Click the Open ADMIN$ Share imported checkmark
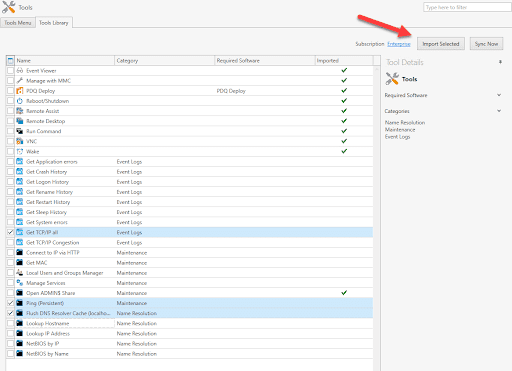The image size is (512, 371). (344, 293)
